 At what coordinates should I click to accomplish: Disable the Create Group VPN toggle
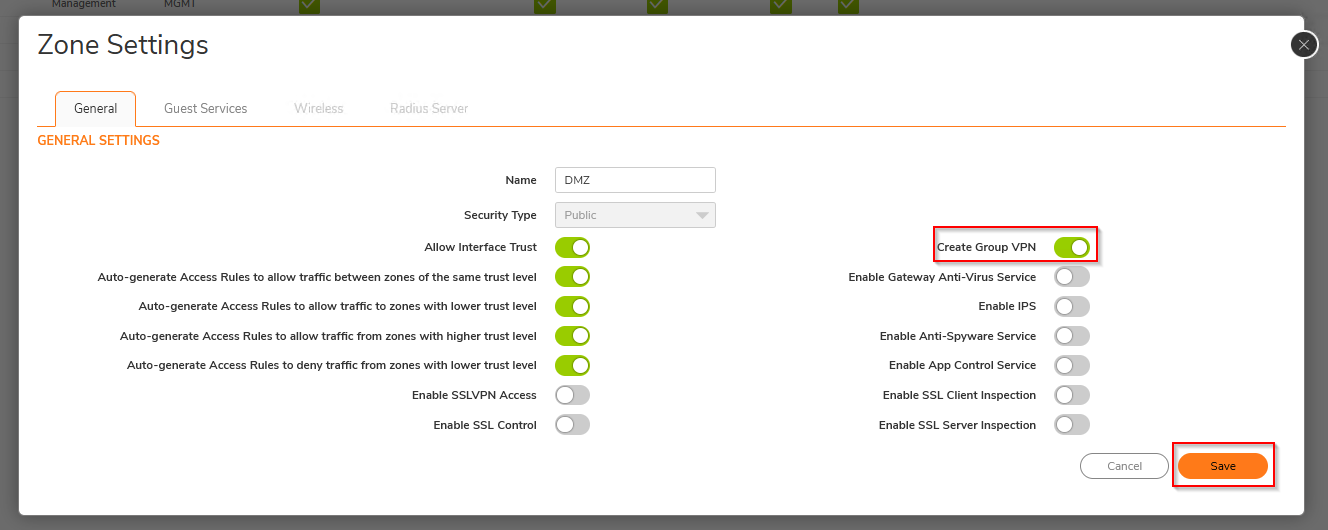[x=1071, y=247]
